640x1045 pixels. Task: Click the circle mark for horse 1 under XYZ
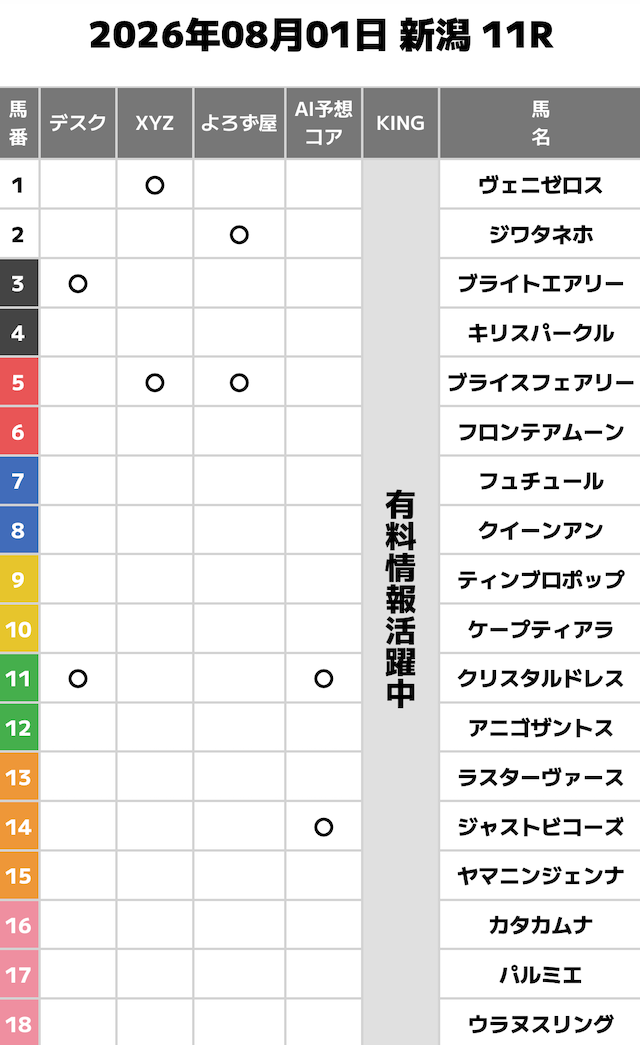point(155,185)
